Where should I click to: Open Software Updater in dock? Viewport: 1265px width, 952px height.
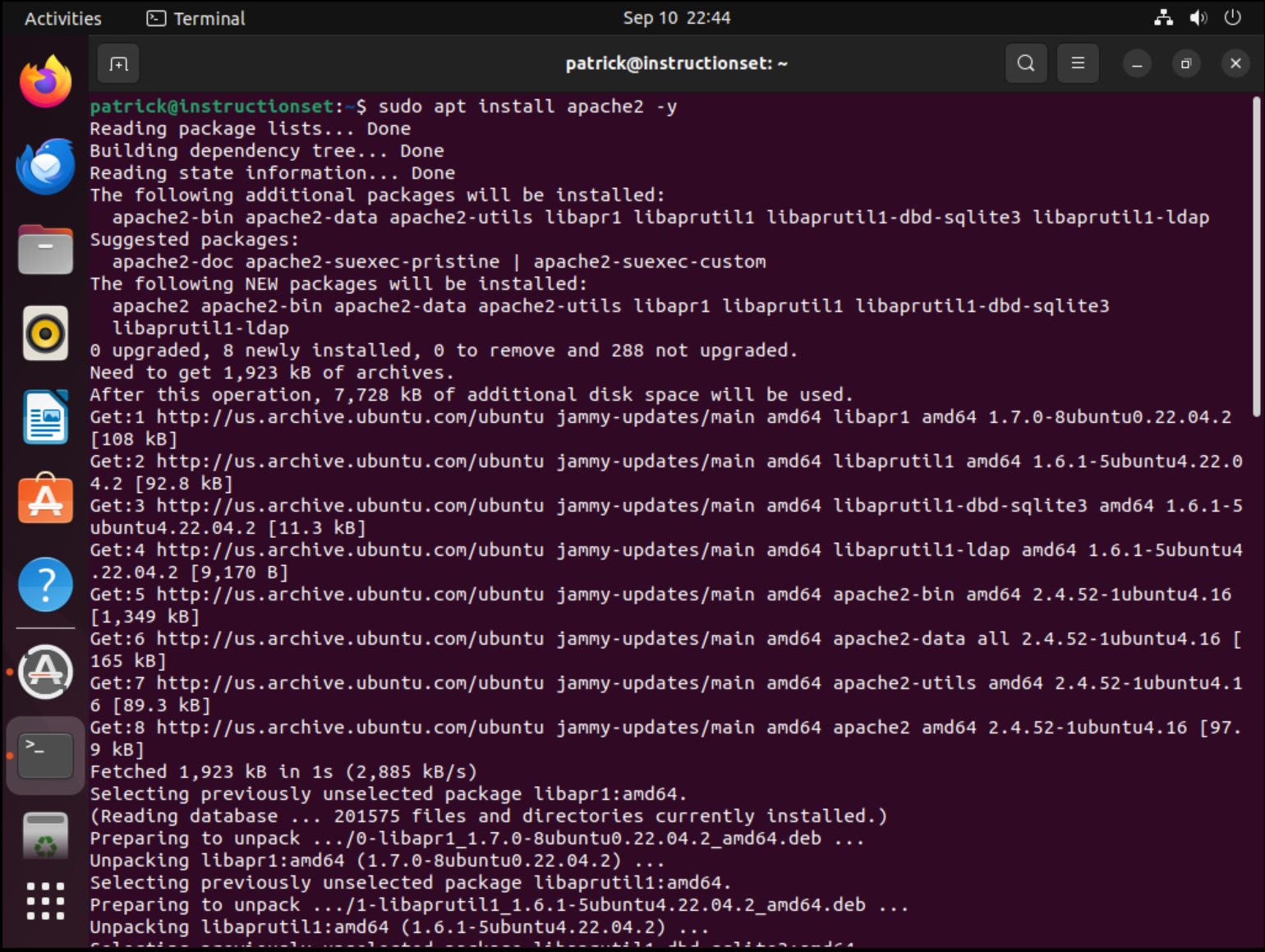pos(46,672)
